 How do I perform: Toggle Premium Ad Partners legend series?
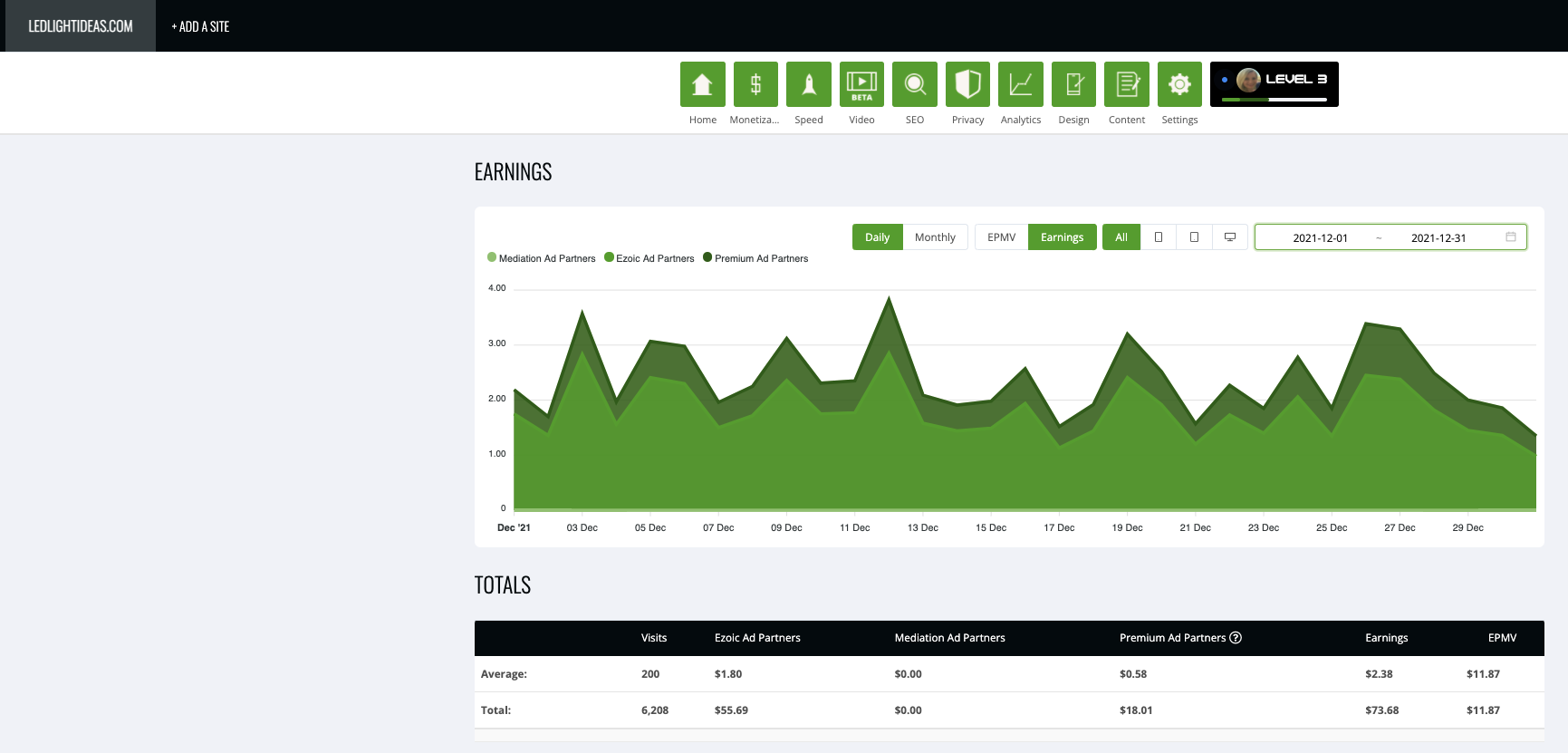[x=755, y=258]
